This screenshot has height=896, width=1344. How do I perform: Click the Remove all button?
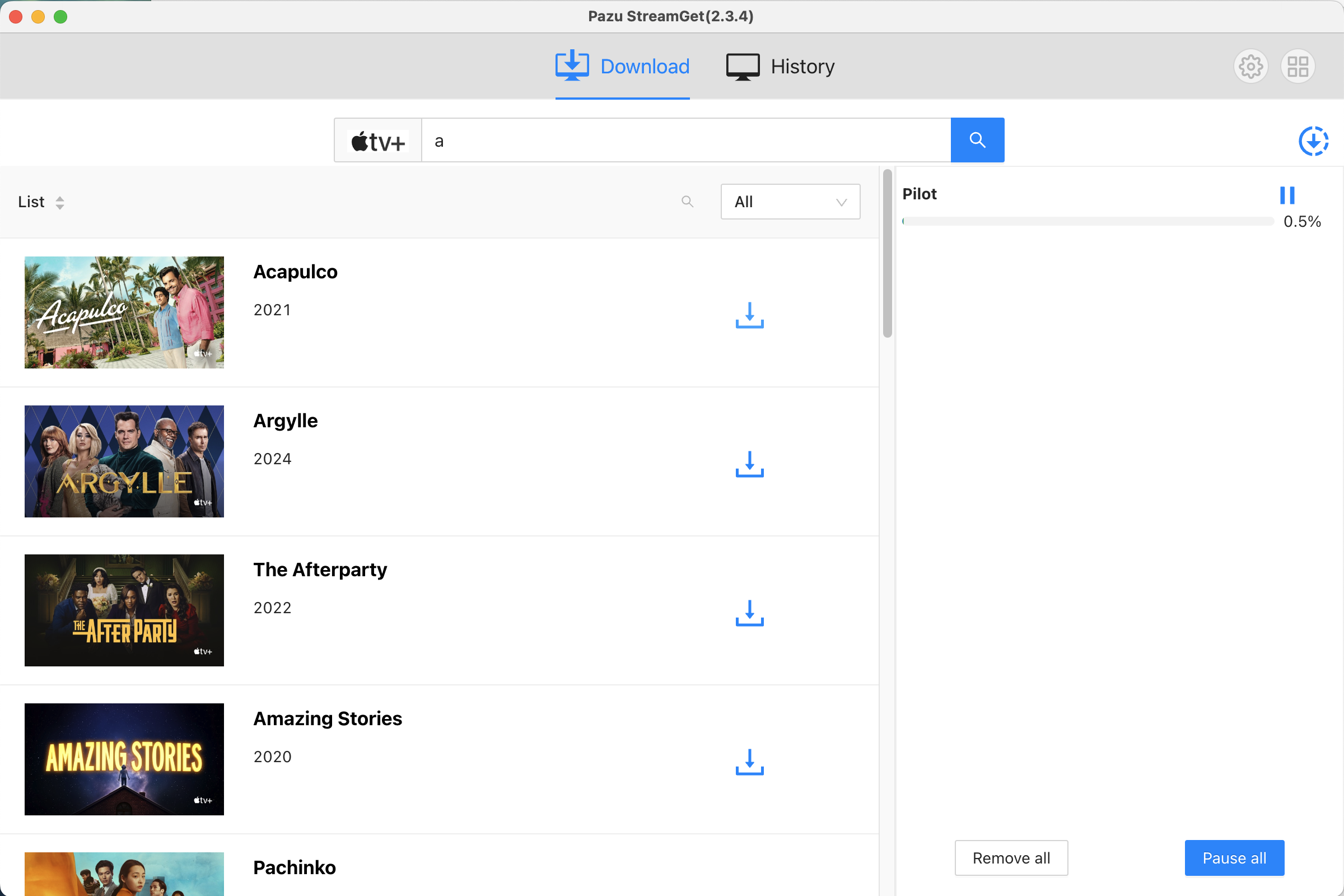click(x=1011, y=858)
